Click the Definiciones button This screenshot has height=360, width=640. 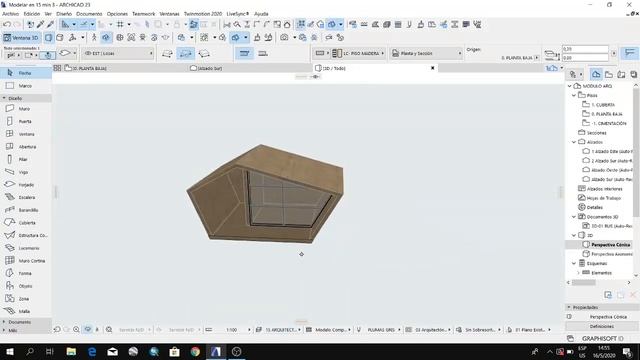click(x=602, y=327)
